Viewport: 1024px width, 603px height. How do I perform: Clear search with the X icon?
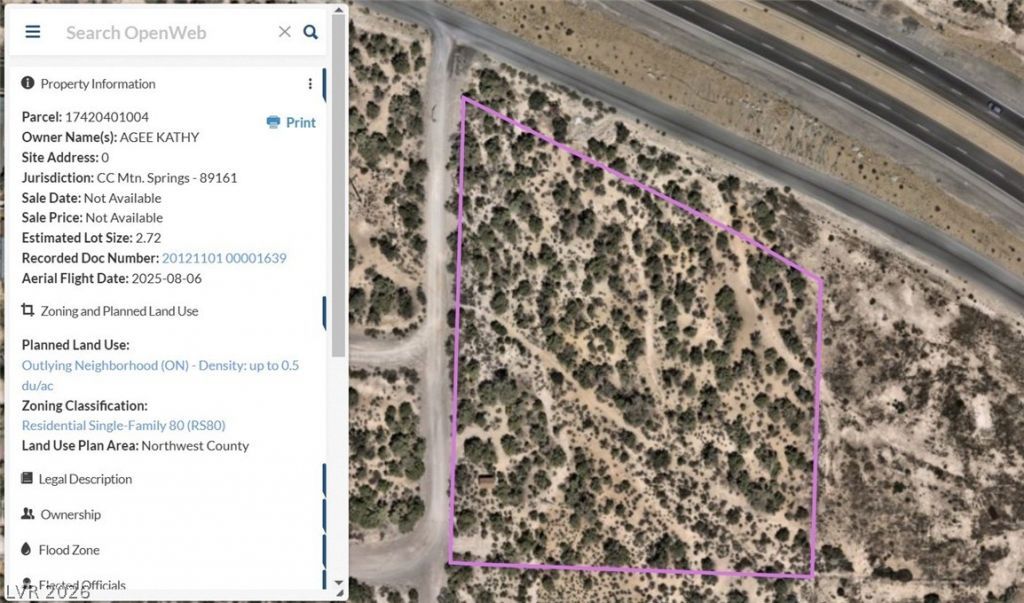(285, 32)
